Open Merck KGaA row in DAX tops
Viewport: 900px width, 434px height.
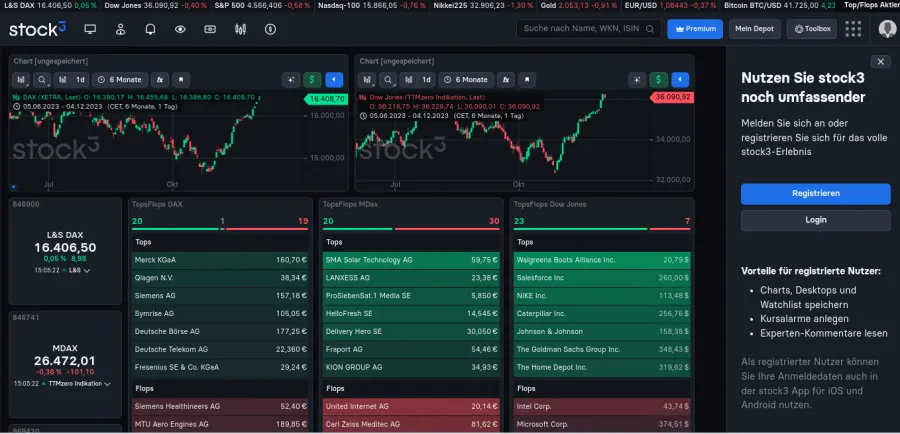[220, 260]
